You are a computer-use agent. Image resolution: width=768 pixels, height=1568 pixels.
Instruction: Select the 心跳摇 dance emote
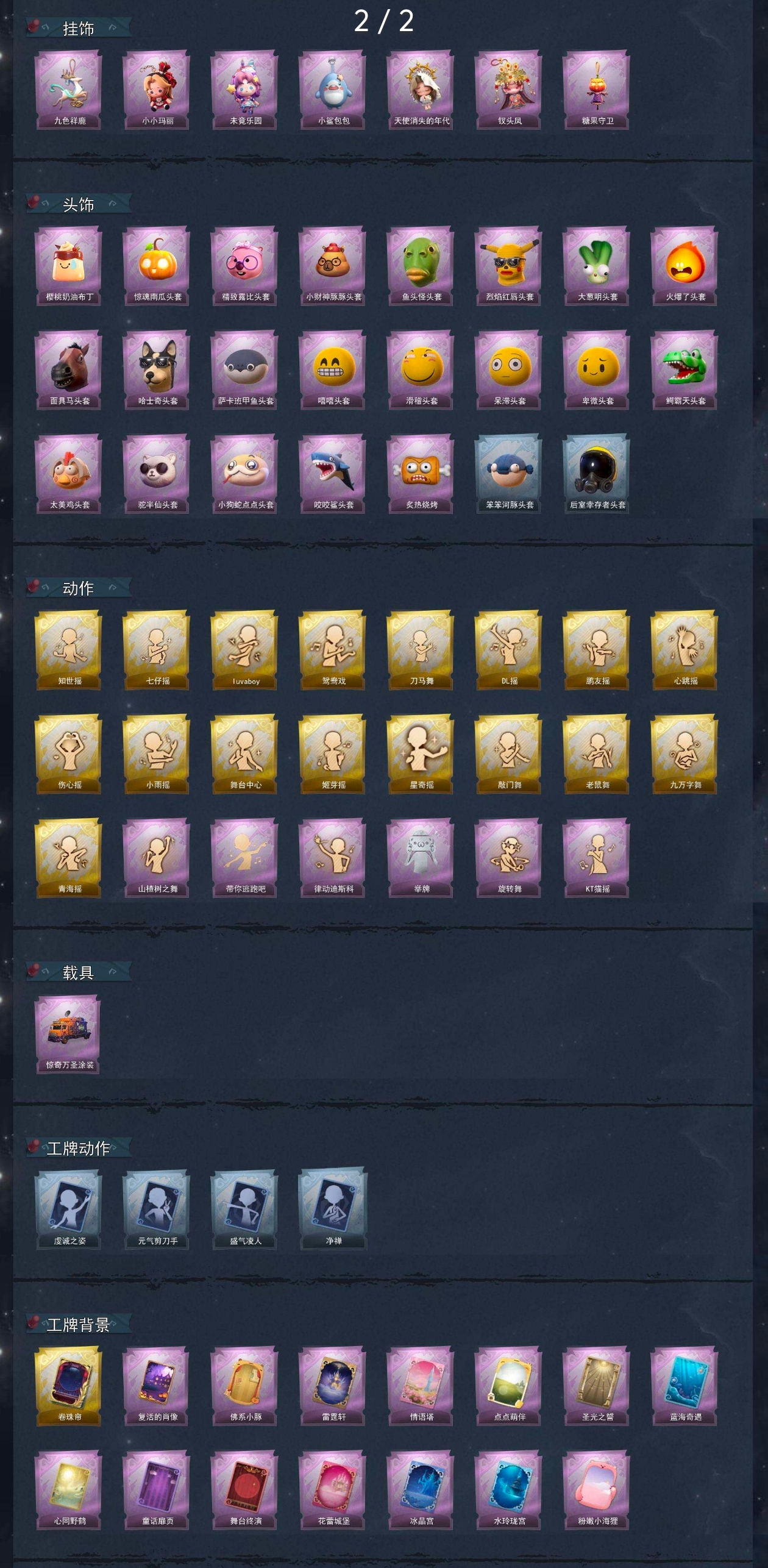click(x=684, y=650)
